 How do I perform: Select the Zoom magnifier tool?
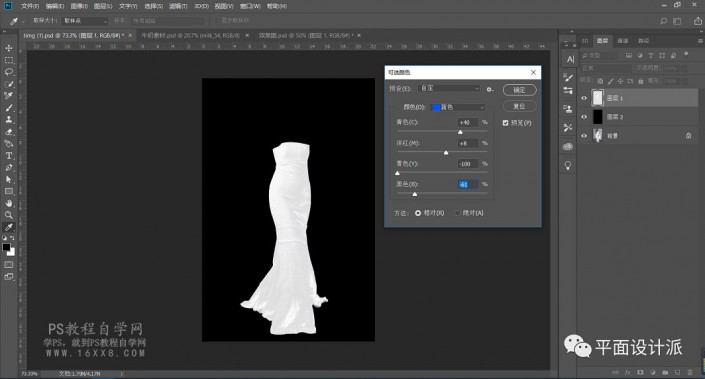[9, 215]
